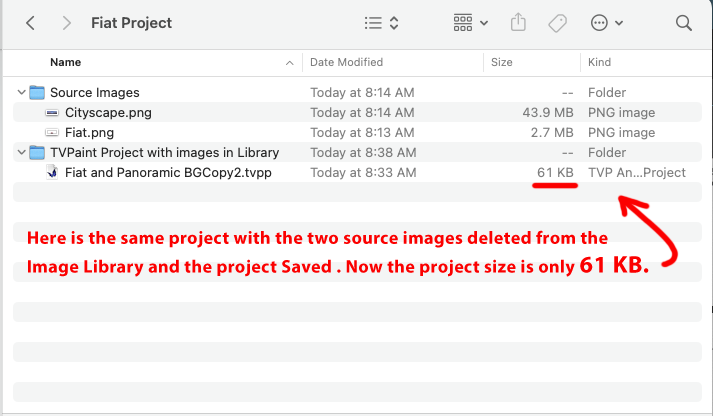The width and height of the screenshot is (713, 416).
Task: Click the 61 KB size value
Action: pyautogui.click(x=555, y=172)
